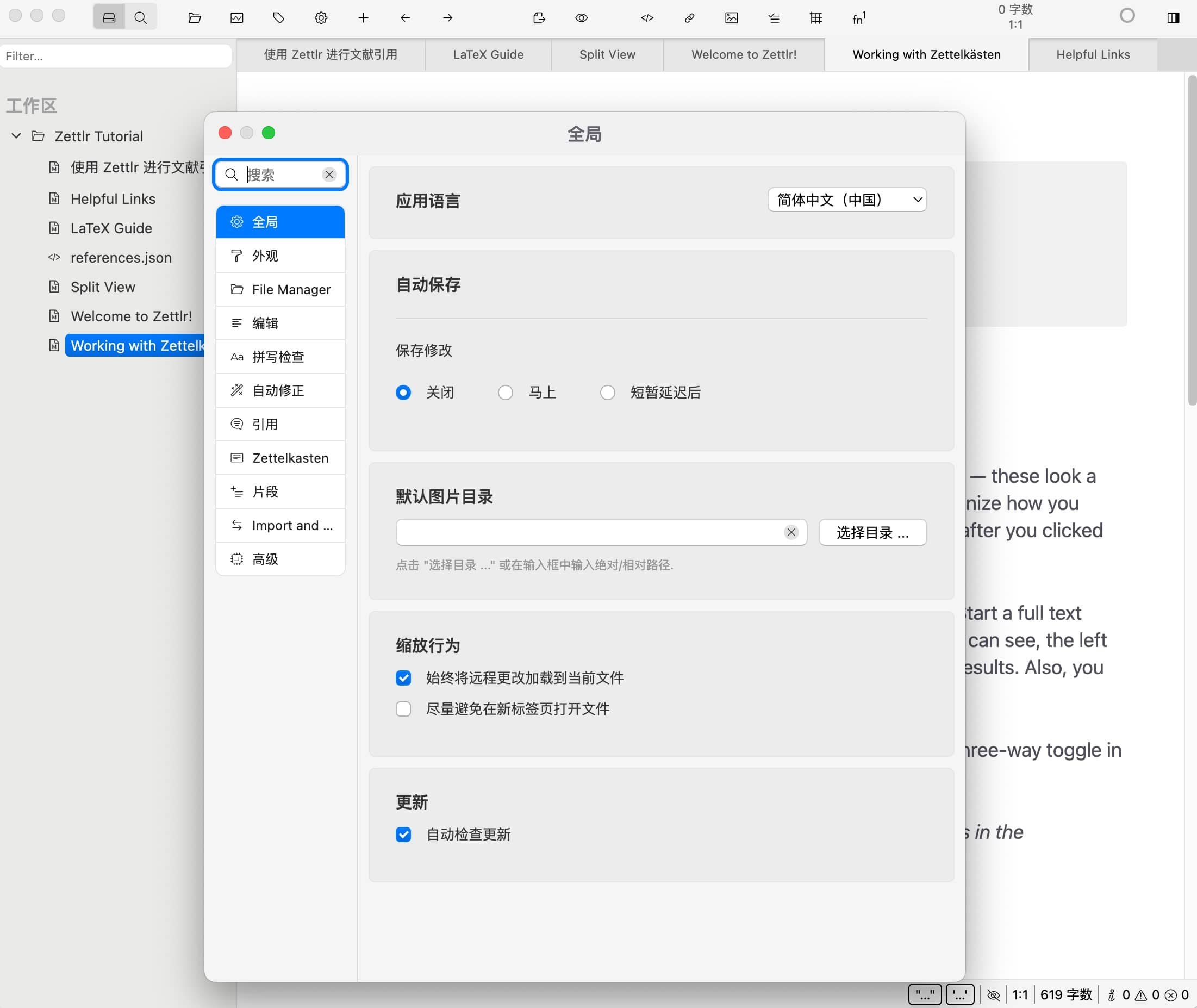Open the stats chart icon in toolbar
Viewport: 1197px width, 1008px height.
pos(236,18)
